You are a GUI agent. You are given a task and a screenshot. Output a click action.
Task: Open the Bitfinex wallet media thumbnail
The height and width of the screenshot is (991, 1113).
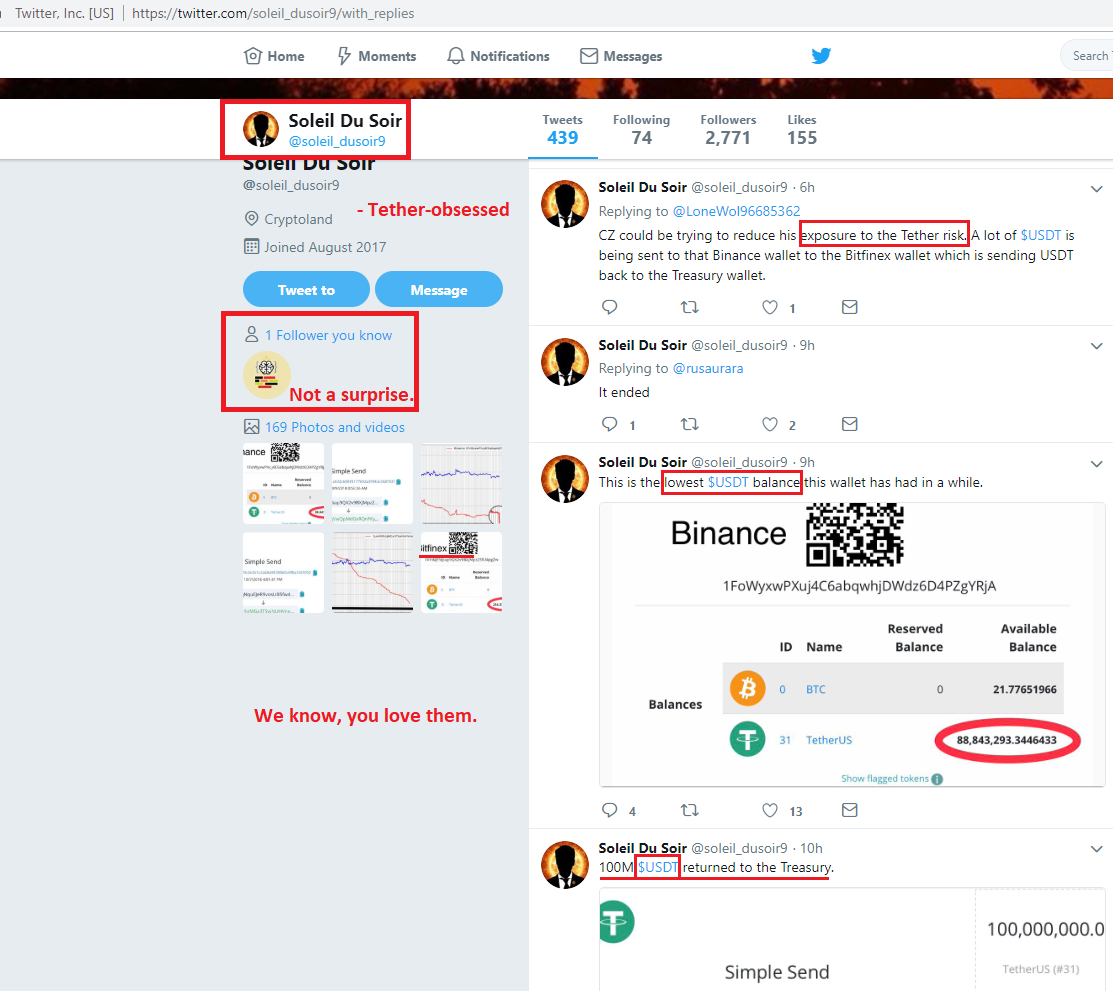tap(461, 573)
